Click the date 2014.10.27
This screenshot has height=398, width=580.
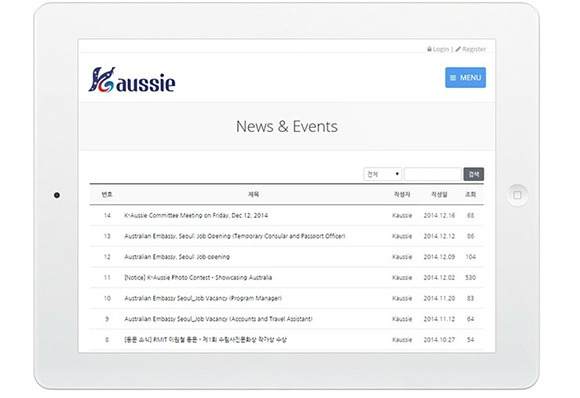439,340
